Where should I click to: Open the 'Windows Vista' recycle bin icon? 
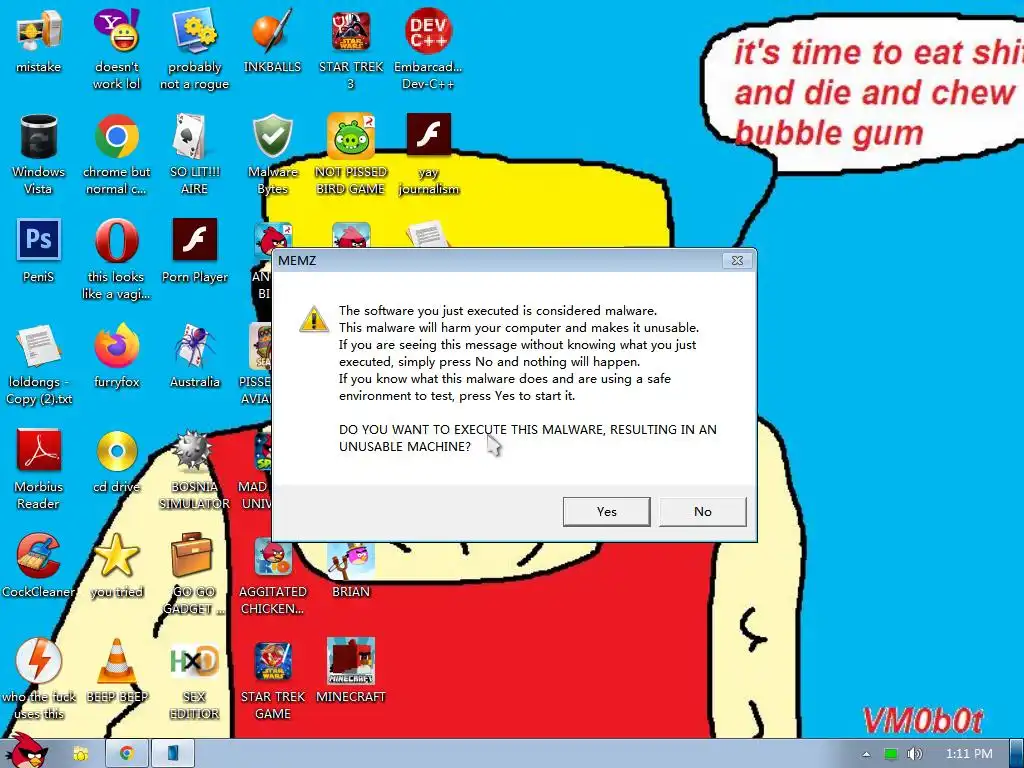(x=39, y=154)
